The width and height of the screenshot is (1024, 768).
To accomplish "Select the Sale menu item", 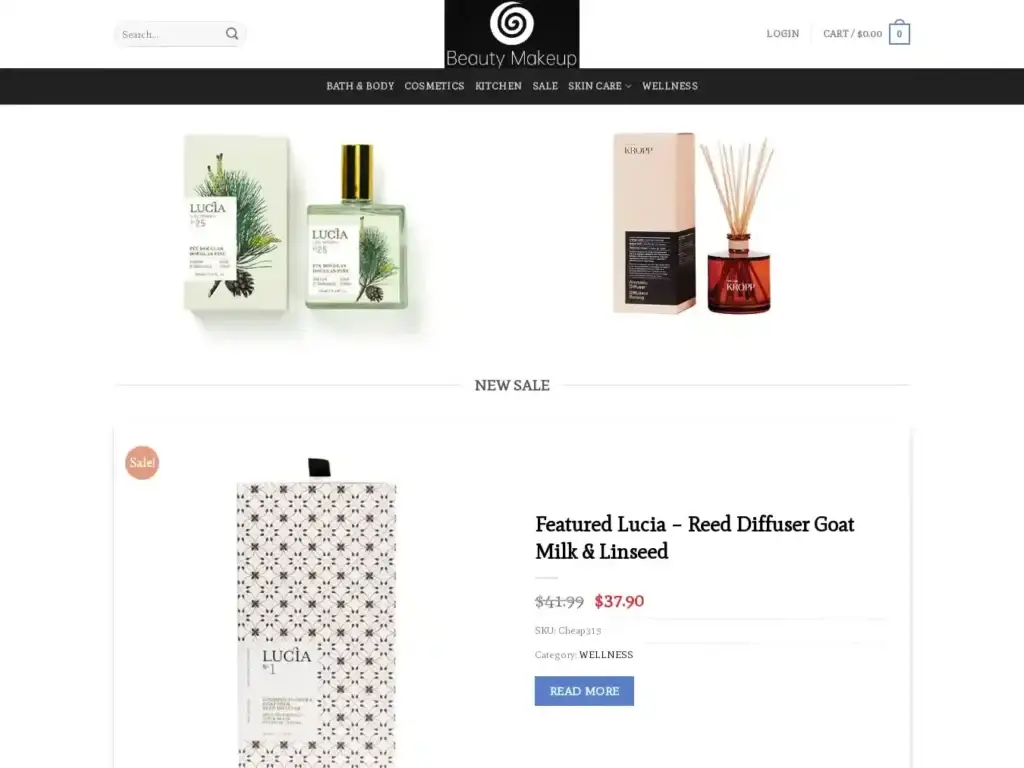I will click(545, 86).
